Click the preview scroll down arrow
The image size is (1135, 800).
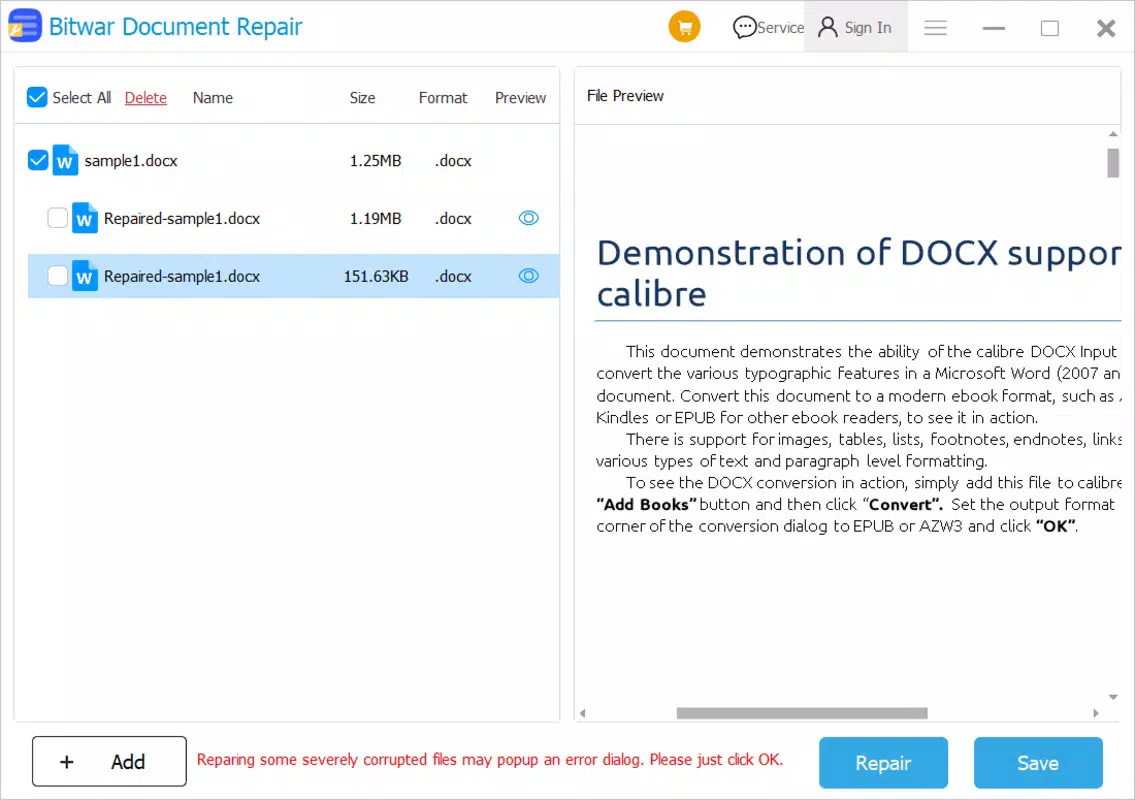coord(1113,697)
